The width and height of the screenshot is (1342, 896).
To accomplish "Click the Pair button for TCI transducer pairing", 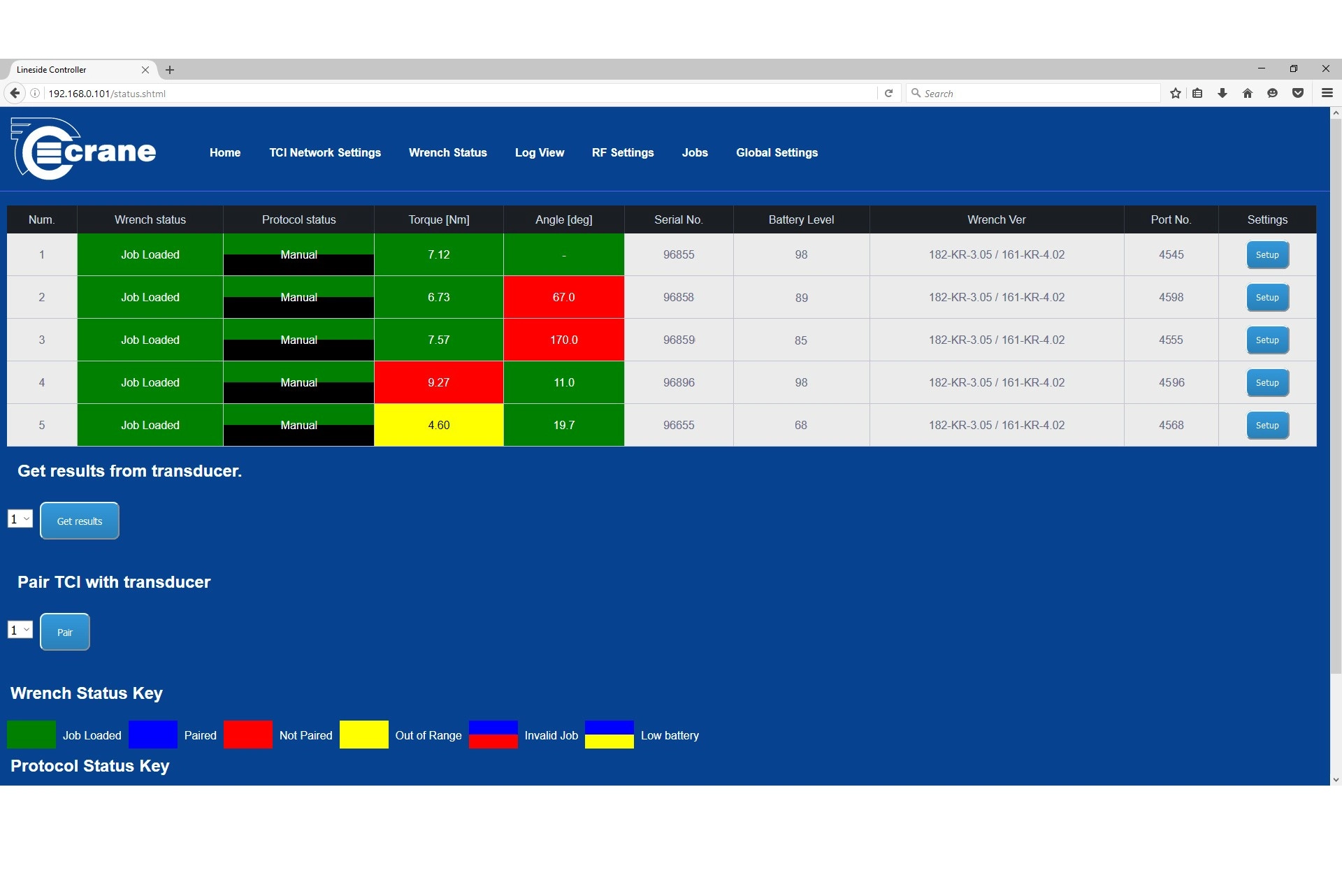I will click(64, 630).
